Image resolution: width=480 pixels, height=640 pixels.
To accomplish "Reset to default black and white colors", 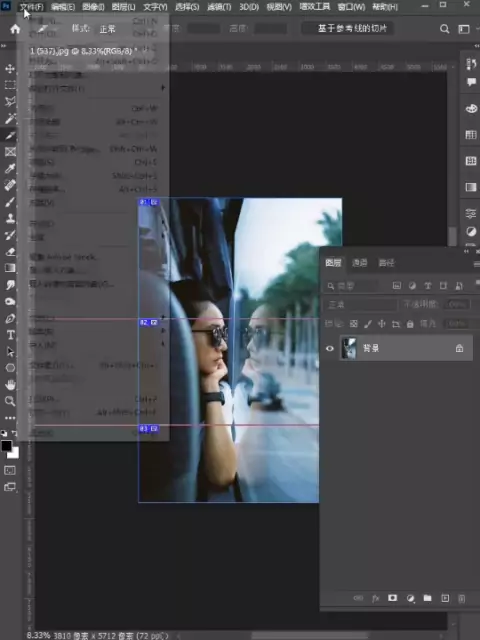I will [4, 433].
